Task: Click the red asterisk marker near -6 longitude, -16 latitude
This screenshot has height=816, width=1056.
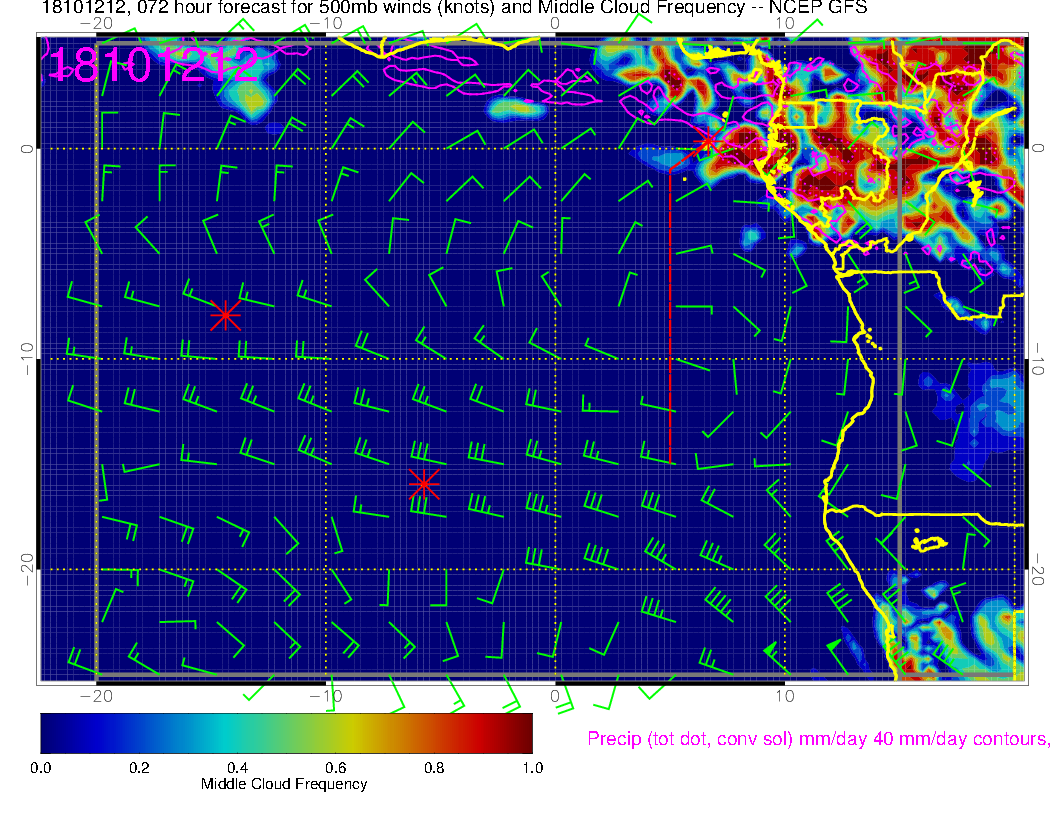Action: pyautogui.click(x=424, y=484)
